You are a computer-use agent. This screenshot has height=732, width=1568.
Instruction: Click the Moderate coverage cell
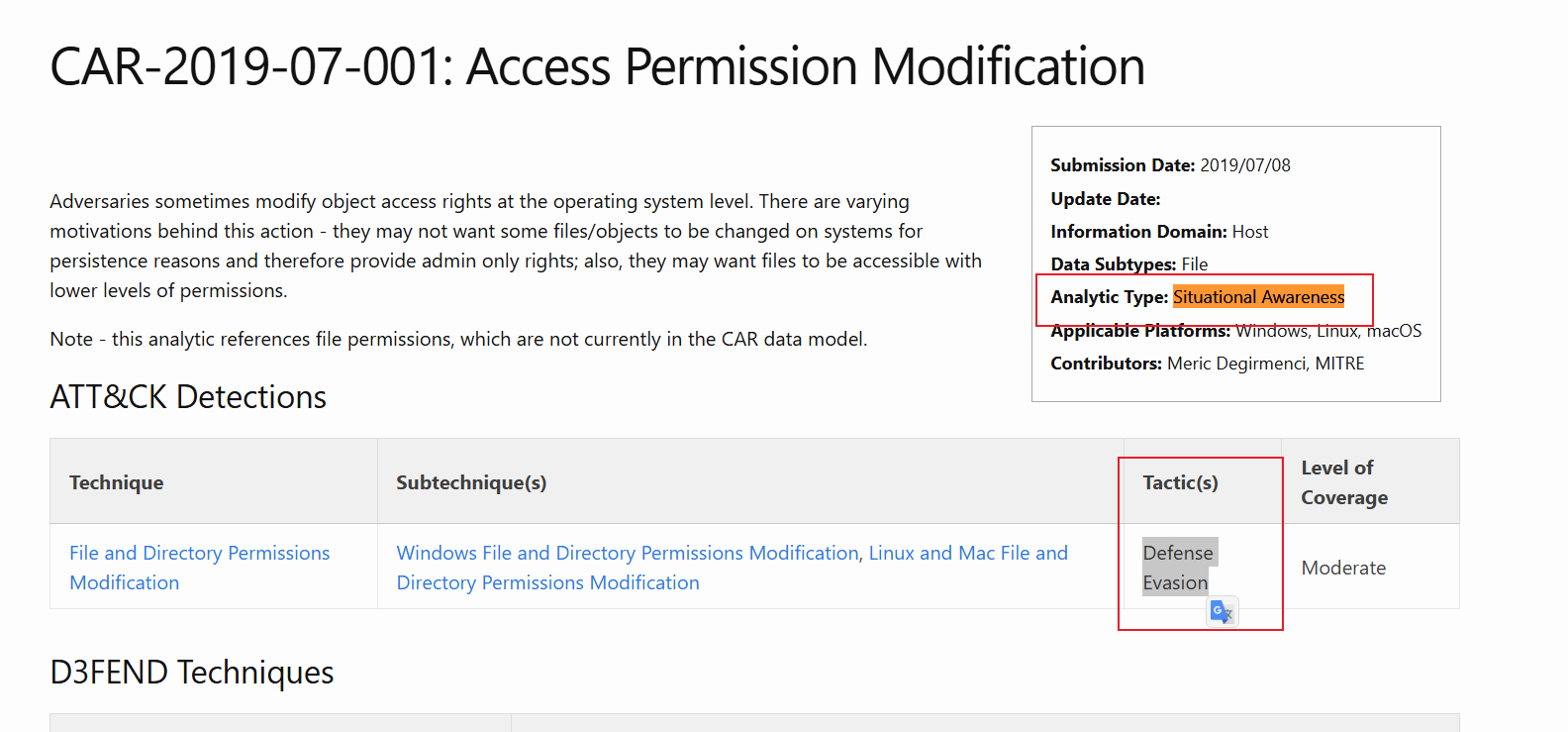point(1343,568)
